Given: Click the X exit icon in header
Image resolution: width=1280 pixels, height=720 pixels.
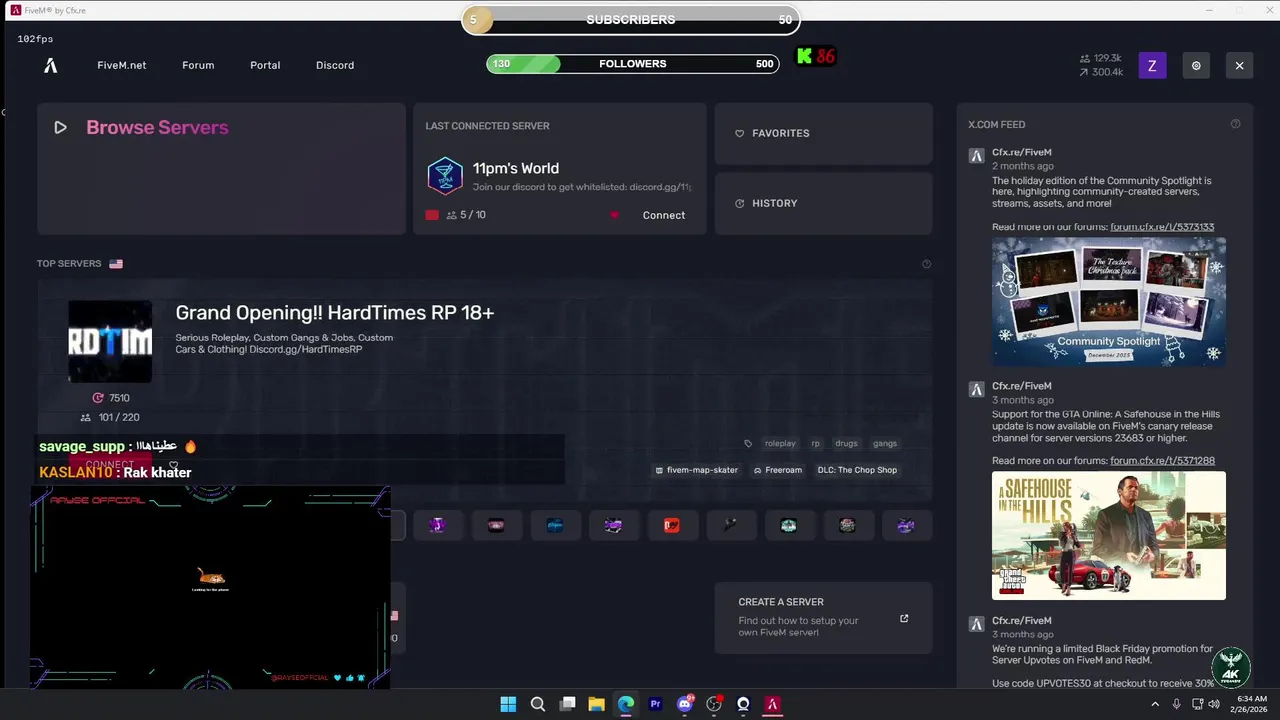Looking at the screenshot, I should 1239,66.
